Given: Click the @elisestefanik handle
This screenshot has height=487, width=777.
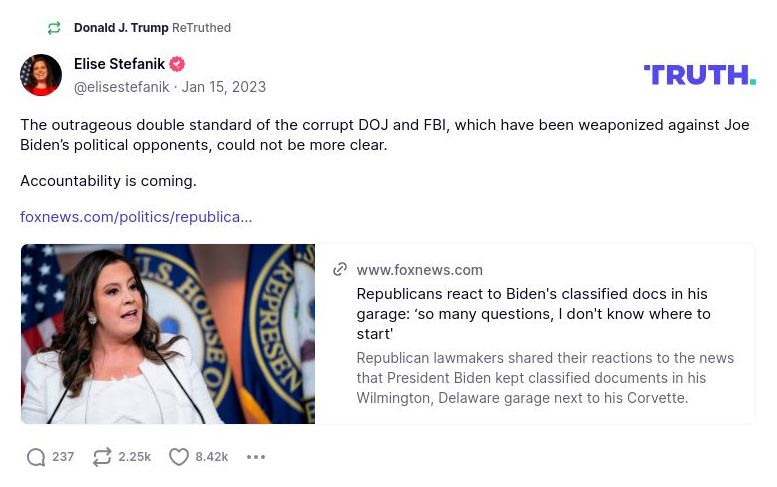Looking at the screenshot, I should tap(121, 87).
